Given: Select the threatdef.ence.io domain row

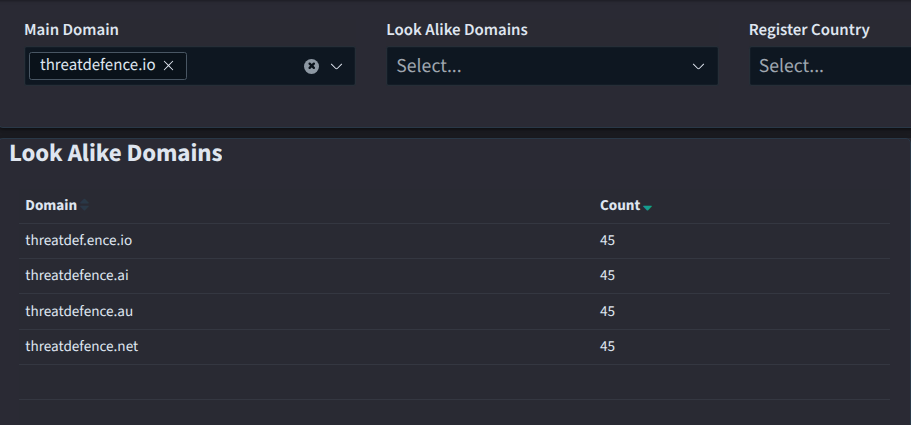Looking at the screenshot, I should 78,240.
